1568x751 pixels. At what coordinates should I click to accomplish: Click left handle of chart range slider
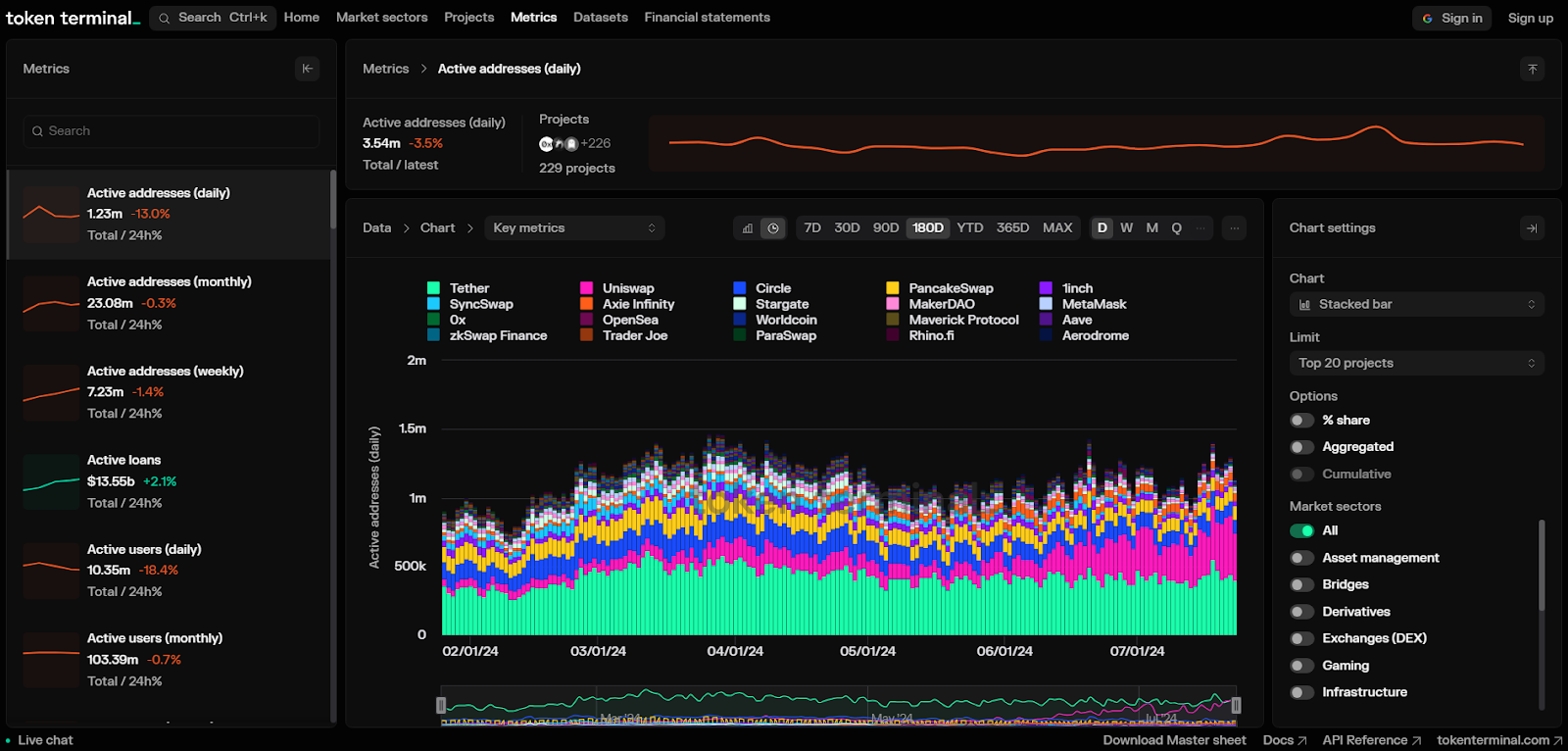tap(441, 705)
